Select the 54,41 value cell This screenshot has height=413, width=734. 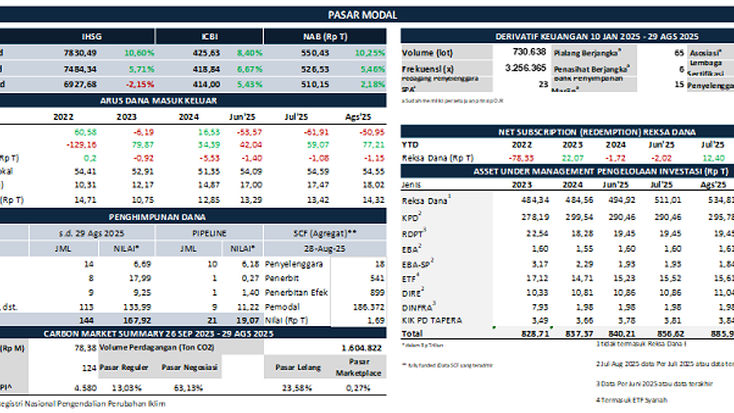pos(85,172)
